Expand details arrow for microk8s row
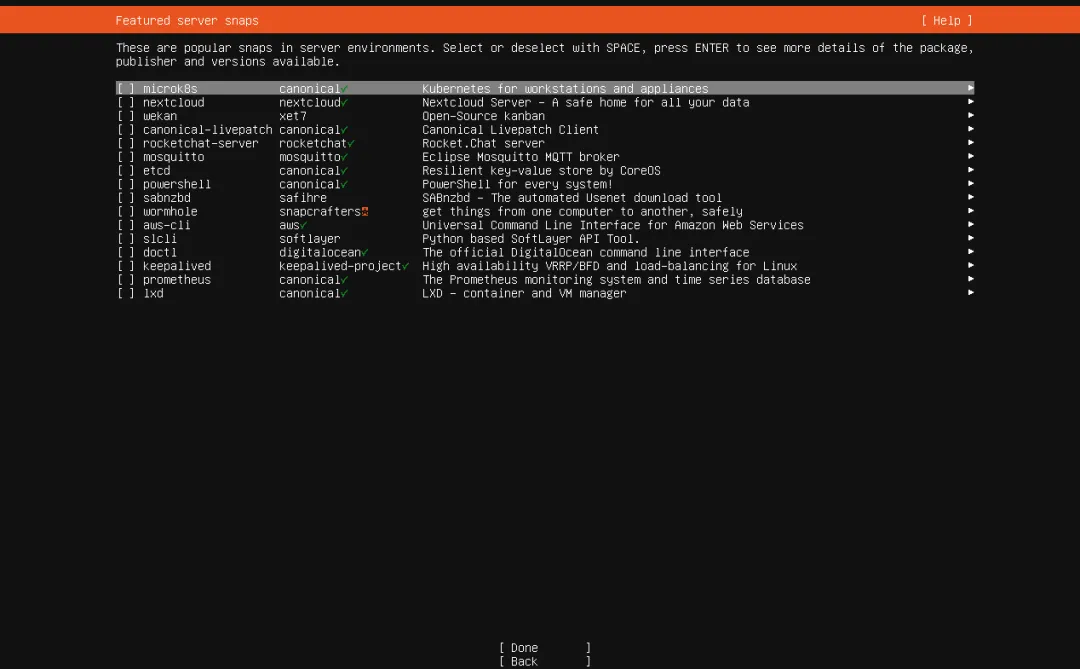Screen dimensions: 1080x669 pyautogui.click(x=970, y=88)
